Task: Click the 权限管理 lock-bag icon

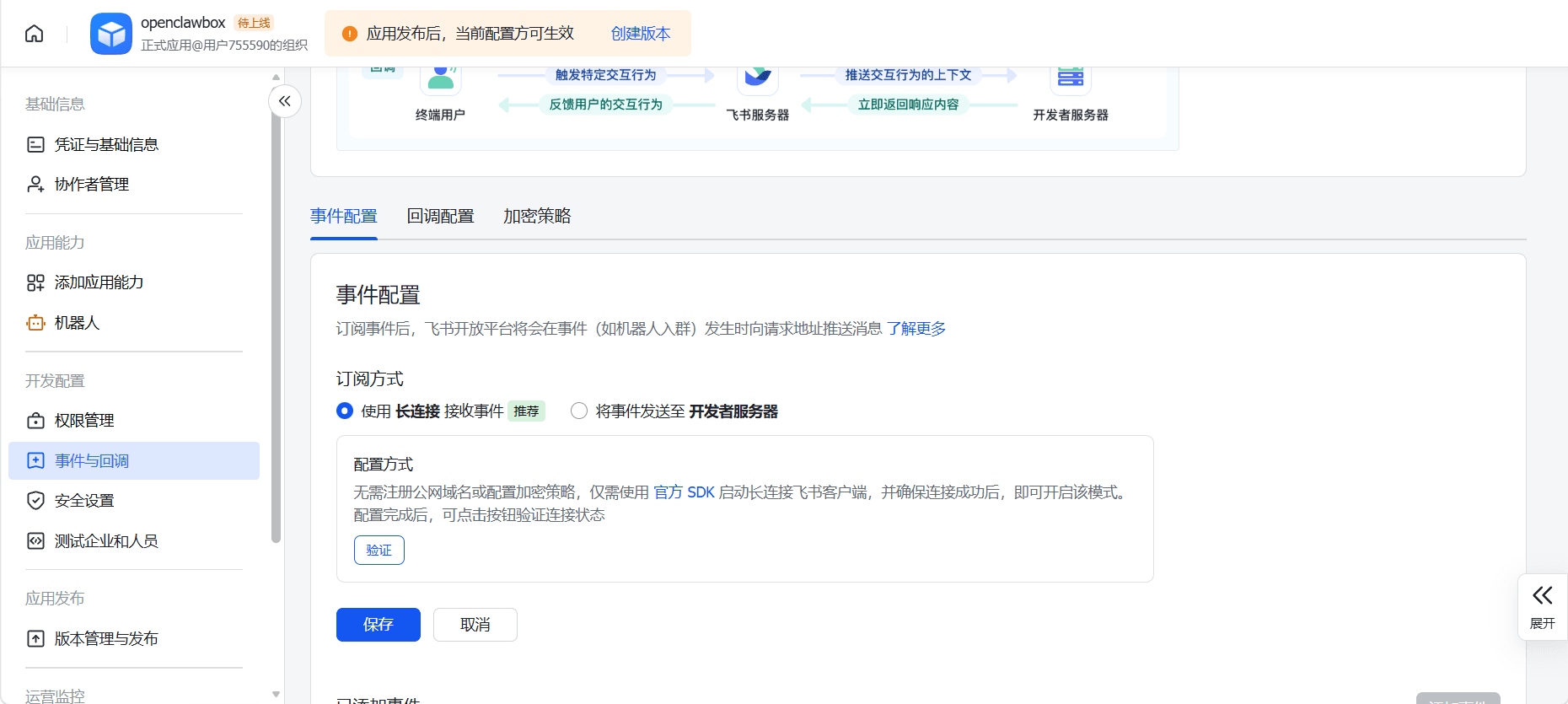Action: [x=35, y=421]
